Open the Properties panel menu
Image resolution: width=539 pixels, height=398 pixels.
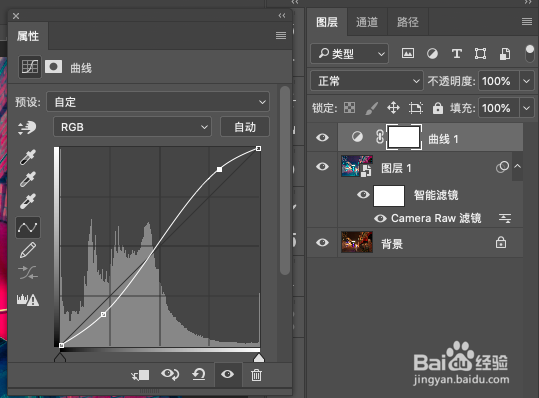(281, 36)
